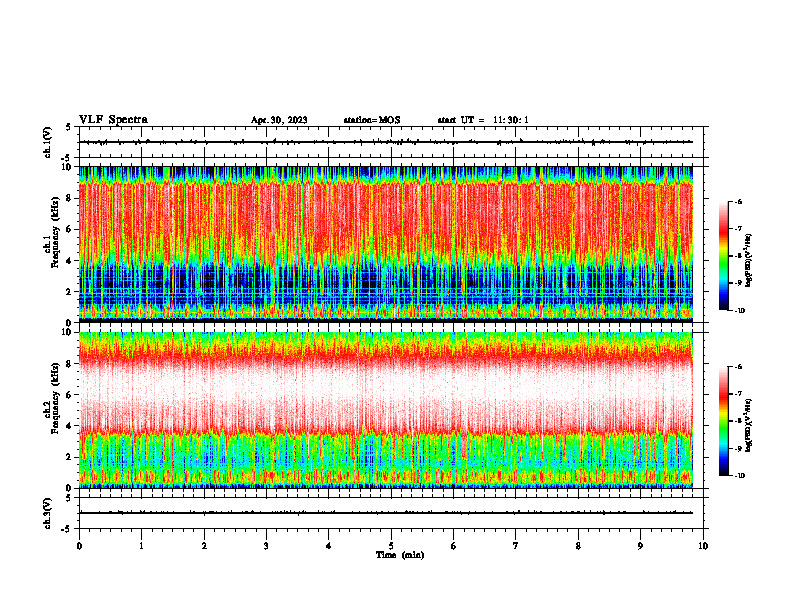Select the "start UT = 11:30: 1" header text
The height and width of the screenshot is (612, 792).
483,120
